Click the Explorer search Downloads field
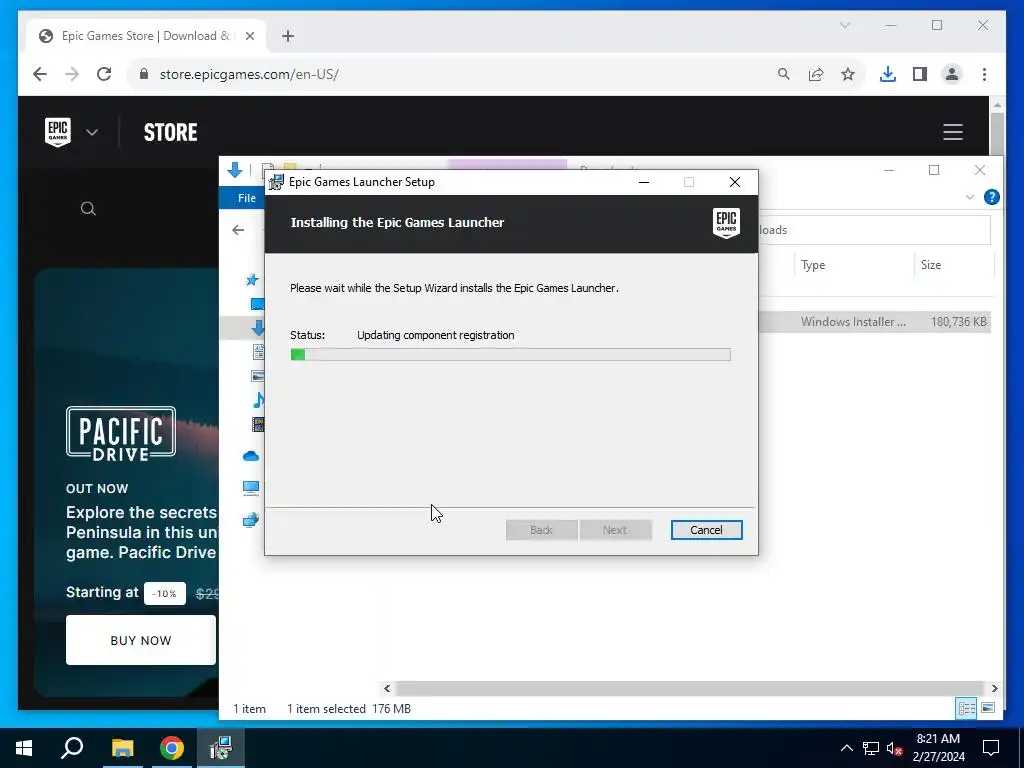The width and height of the screenshot is (1024, 768). [874, 230]
